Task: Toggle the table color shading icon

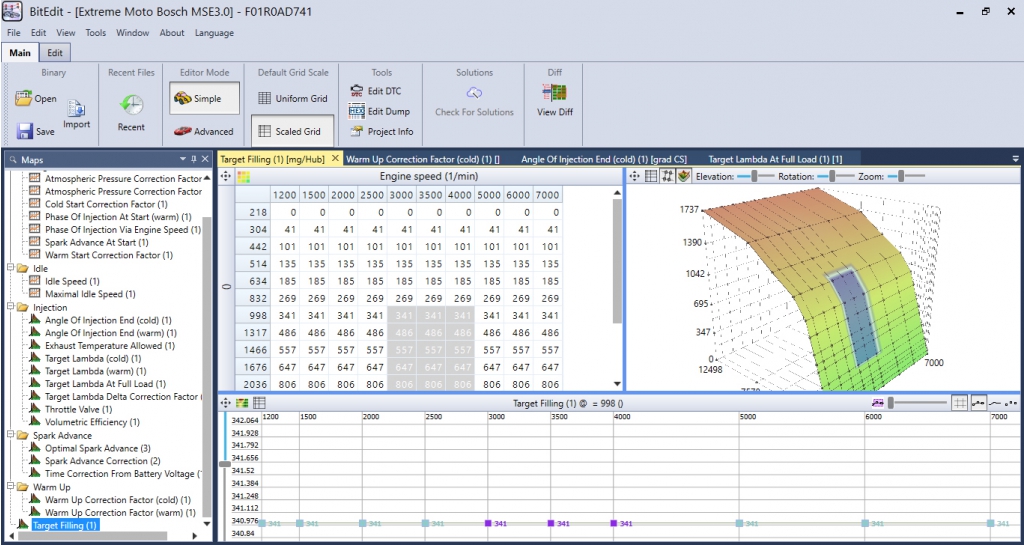Action: pos(243,176)
